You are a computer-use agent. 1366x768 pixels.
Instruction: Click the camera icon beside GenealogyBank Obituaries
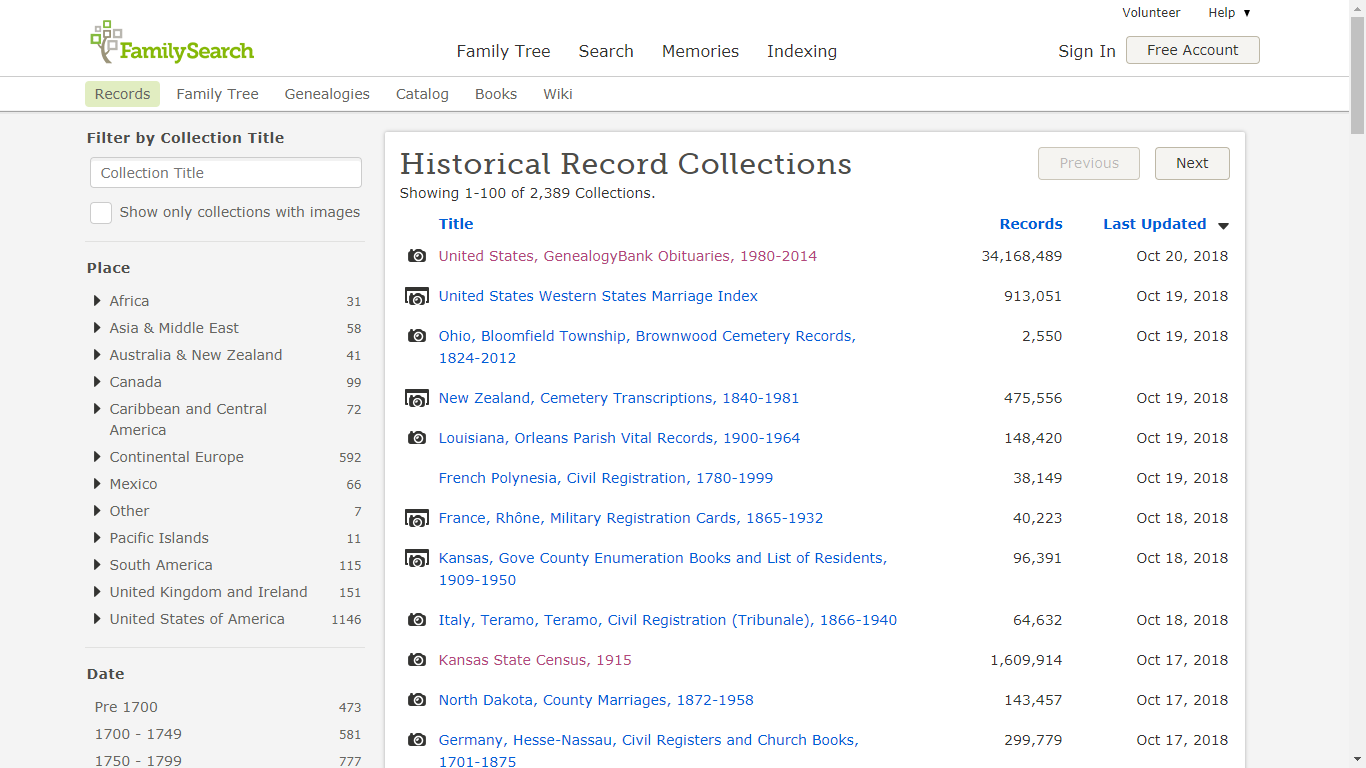pos(417,256)
